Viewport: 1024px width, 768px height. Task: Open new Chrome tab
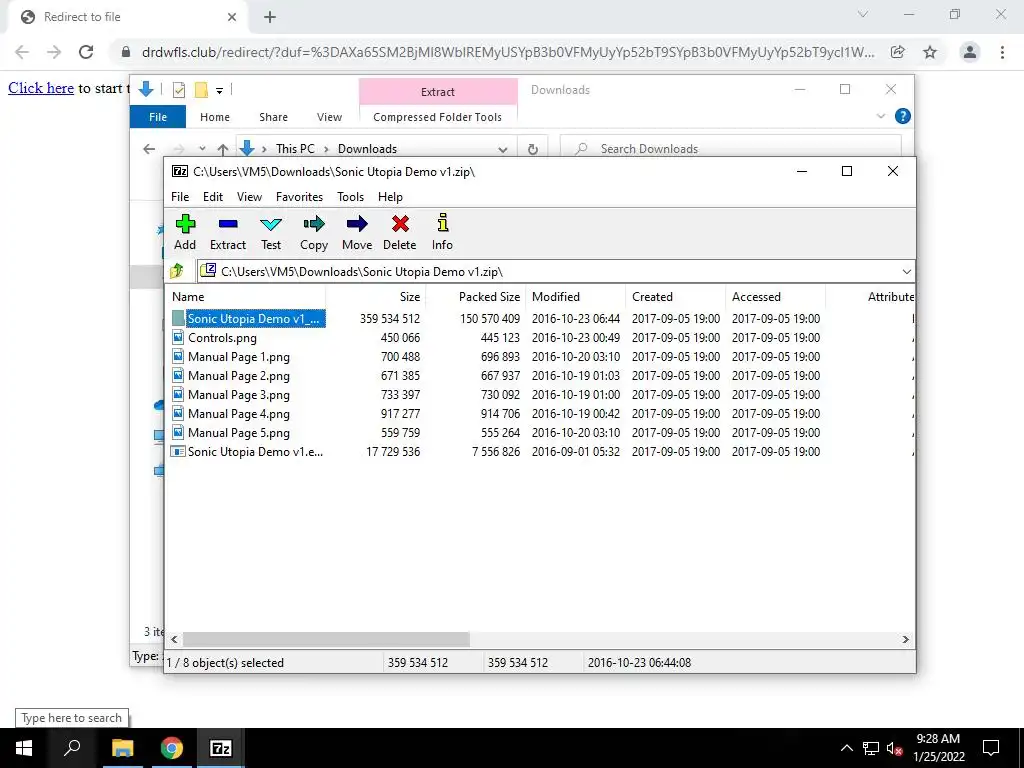[270, 17]
